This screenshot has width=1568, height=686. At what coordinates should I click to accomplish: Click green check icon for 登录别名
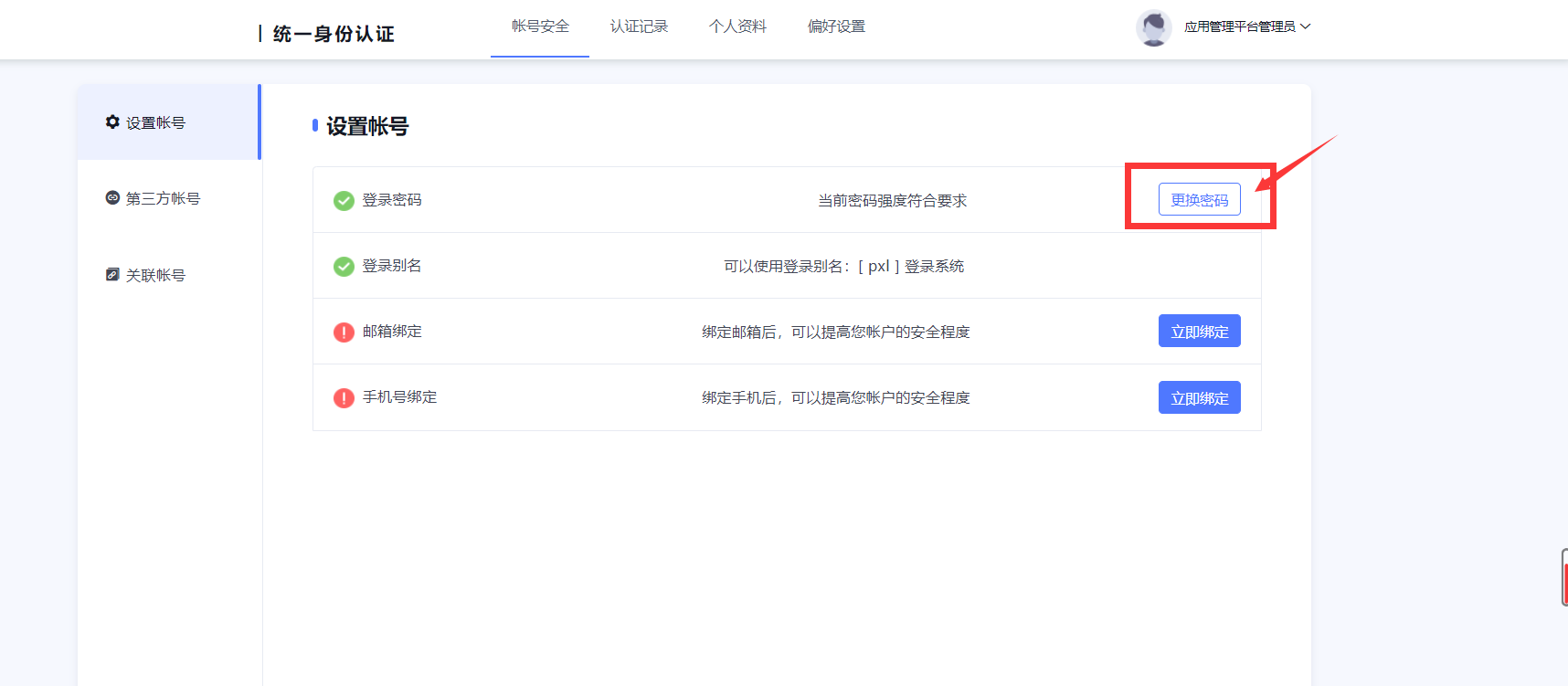(x=344, y=267)
